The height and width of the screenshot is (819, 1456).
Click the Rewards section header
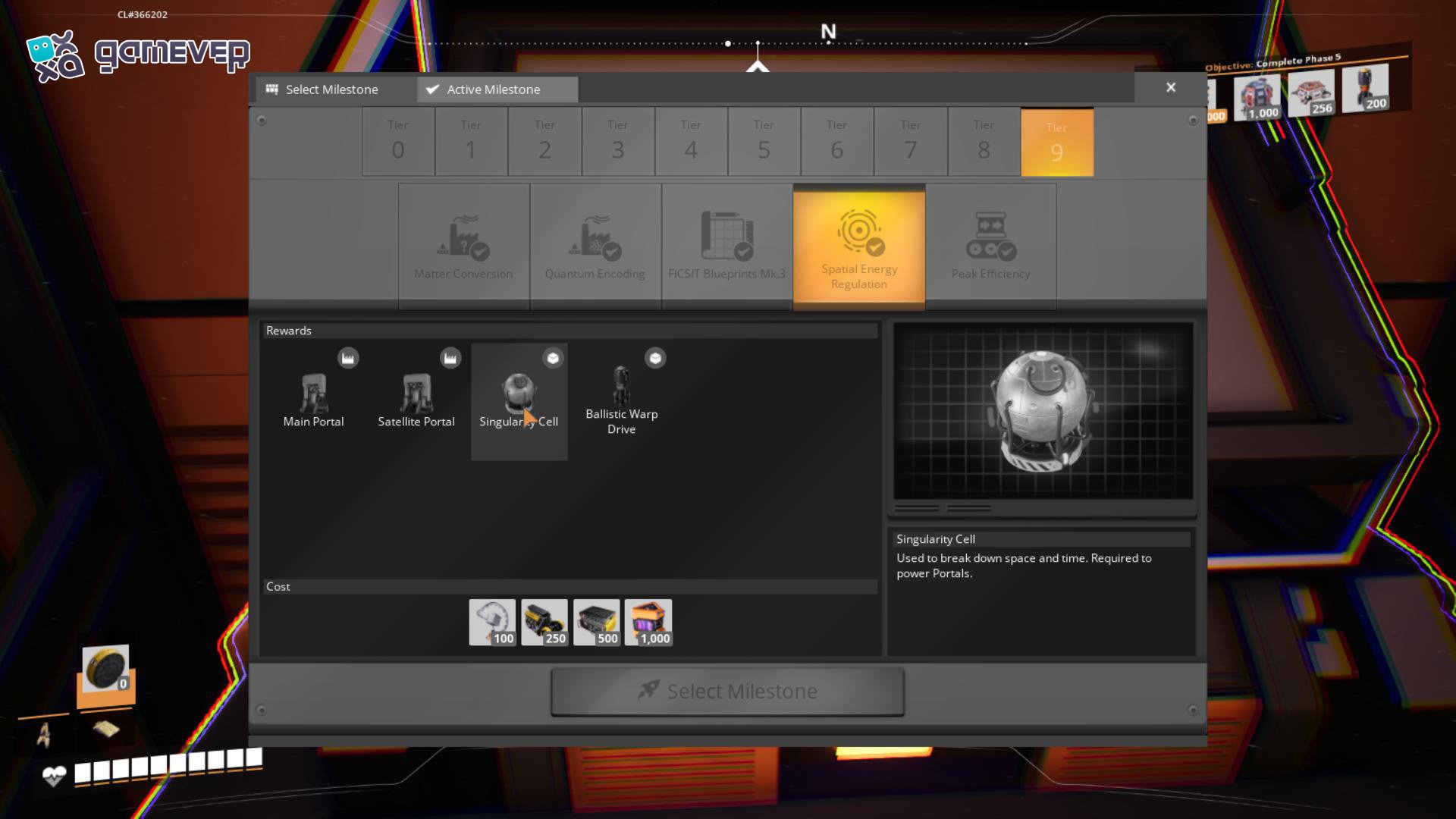[570, 331]
